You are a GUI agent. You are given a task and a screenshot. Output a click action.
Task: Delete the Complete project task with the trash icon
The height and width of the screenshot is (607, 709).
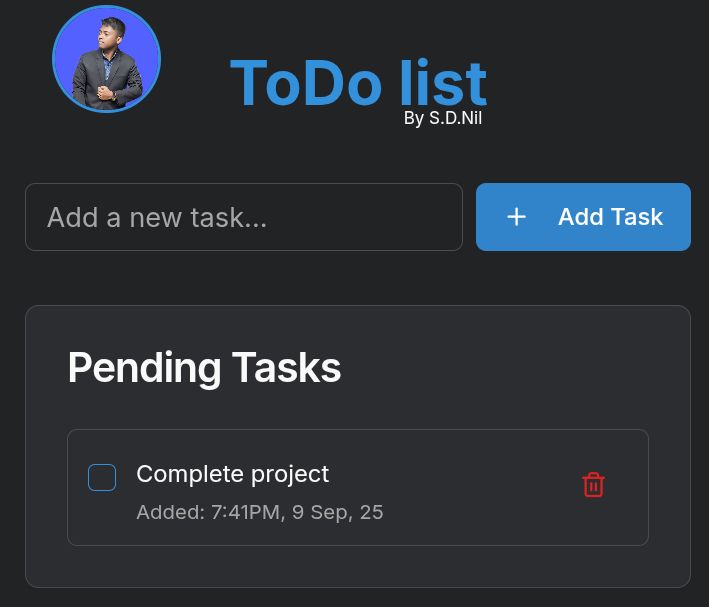(593, 485)
